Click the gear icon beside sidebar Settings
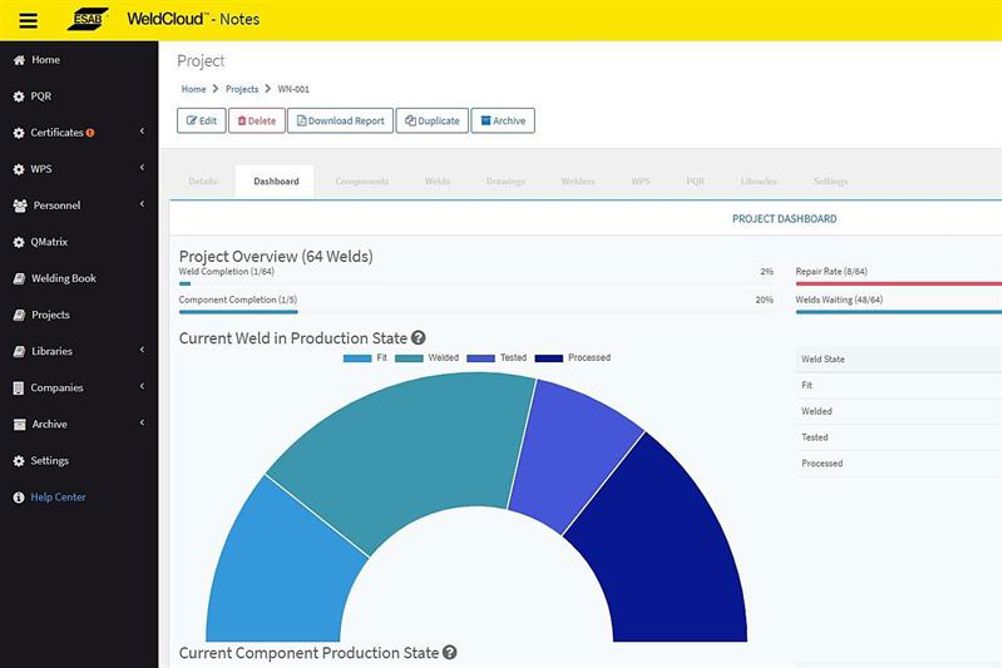 pos(19,461)
